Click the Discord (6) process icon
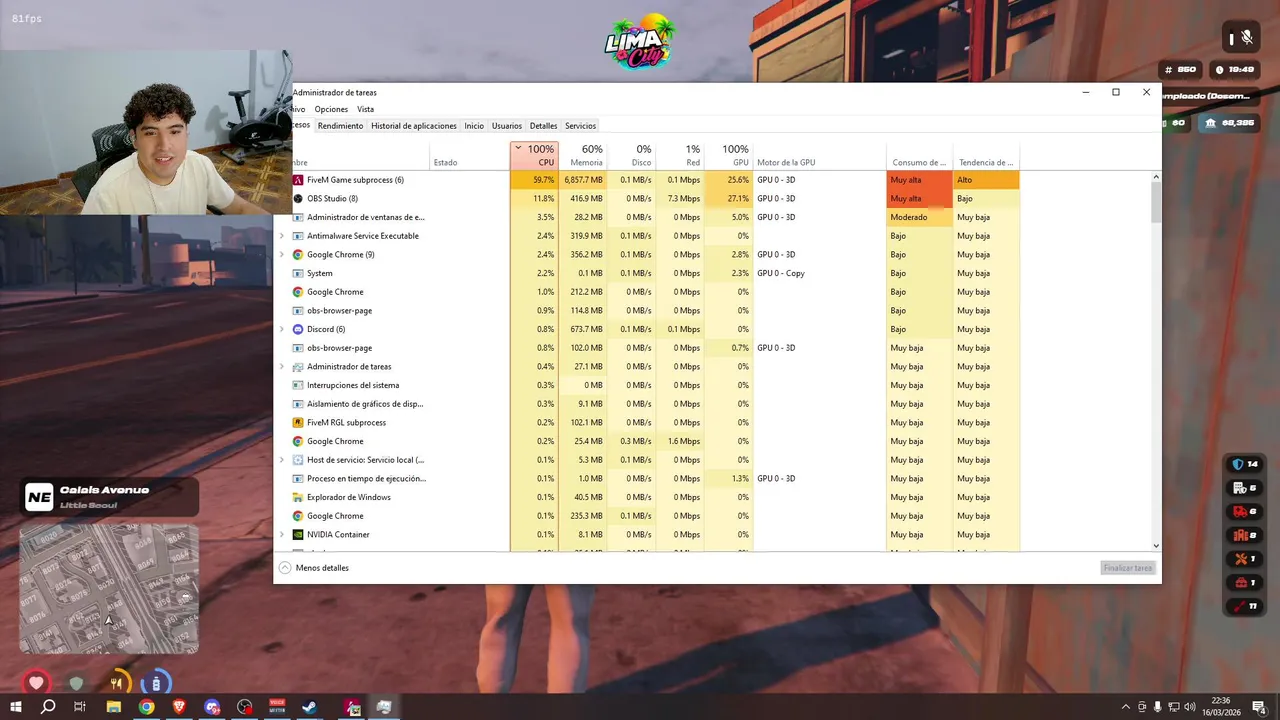The height and width of the screenshot is (720, 1280). [298, 329]
